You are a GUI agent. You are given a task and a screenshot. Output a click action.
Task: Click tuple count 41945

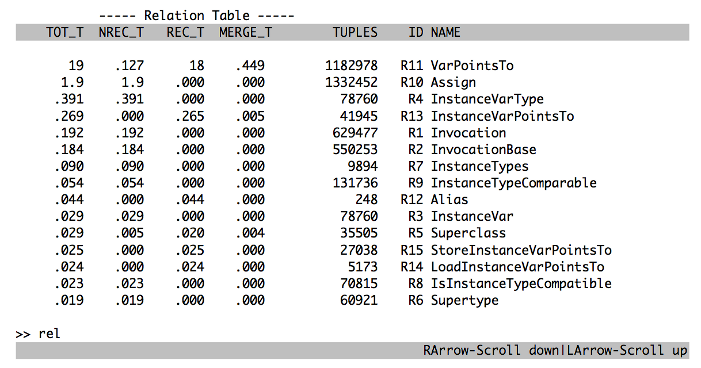point(359,116)
